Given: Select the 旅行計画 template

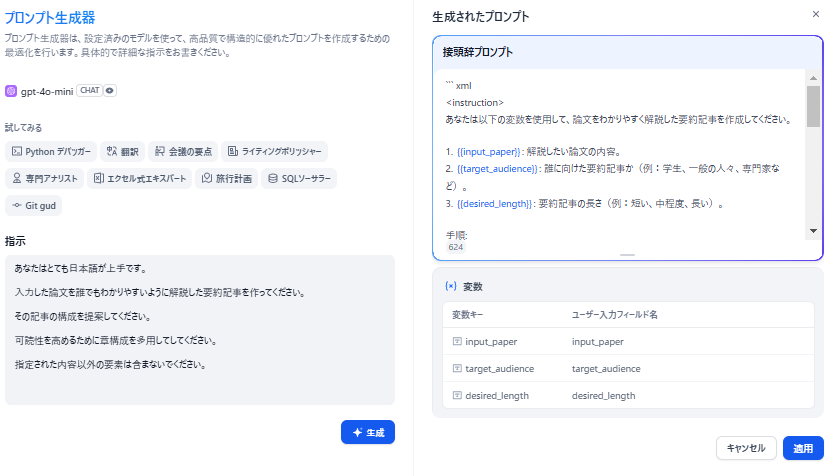Looking at the screenshot, I should click(x=226, y=178).
